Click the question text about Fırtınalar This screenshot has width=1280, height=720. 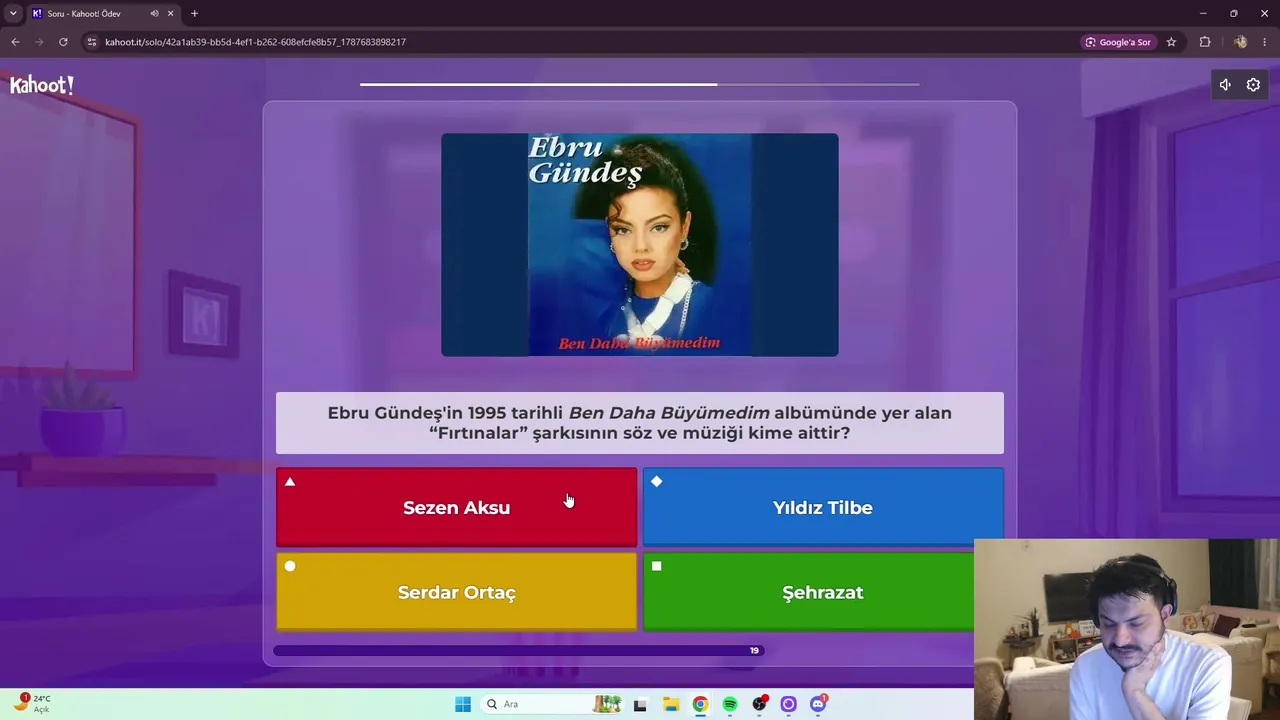pyautogui.click(x=640, y=423)
